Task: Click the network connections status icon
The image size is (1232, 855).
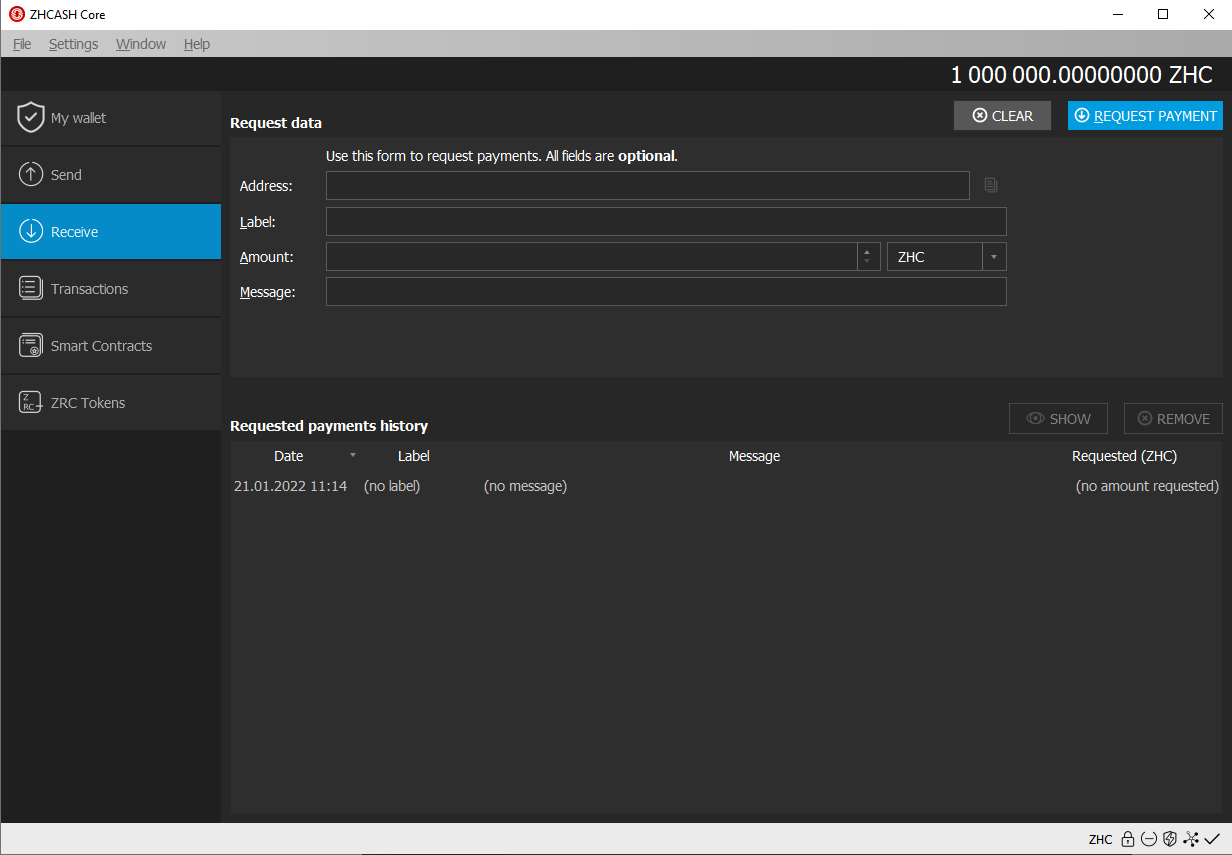Action: [x=1191, y=839]
